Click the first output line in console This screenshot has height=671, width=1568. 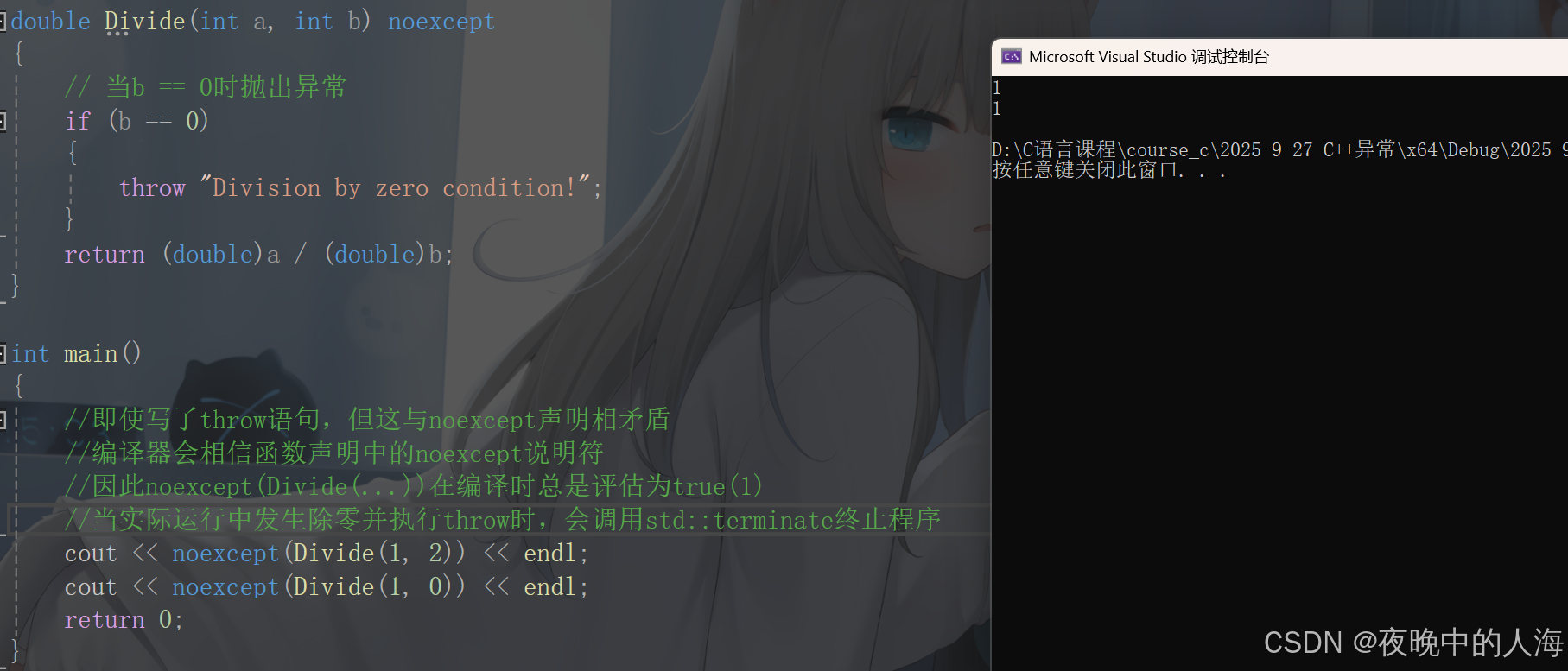coord(997,88)
